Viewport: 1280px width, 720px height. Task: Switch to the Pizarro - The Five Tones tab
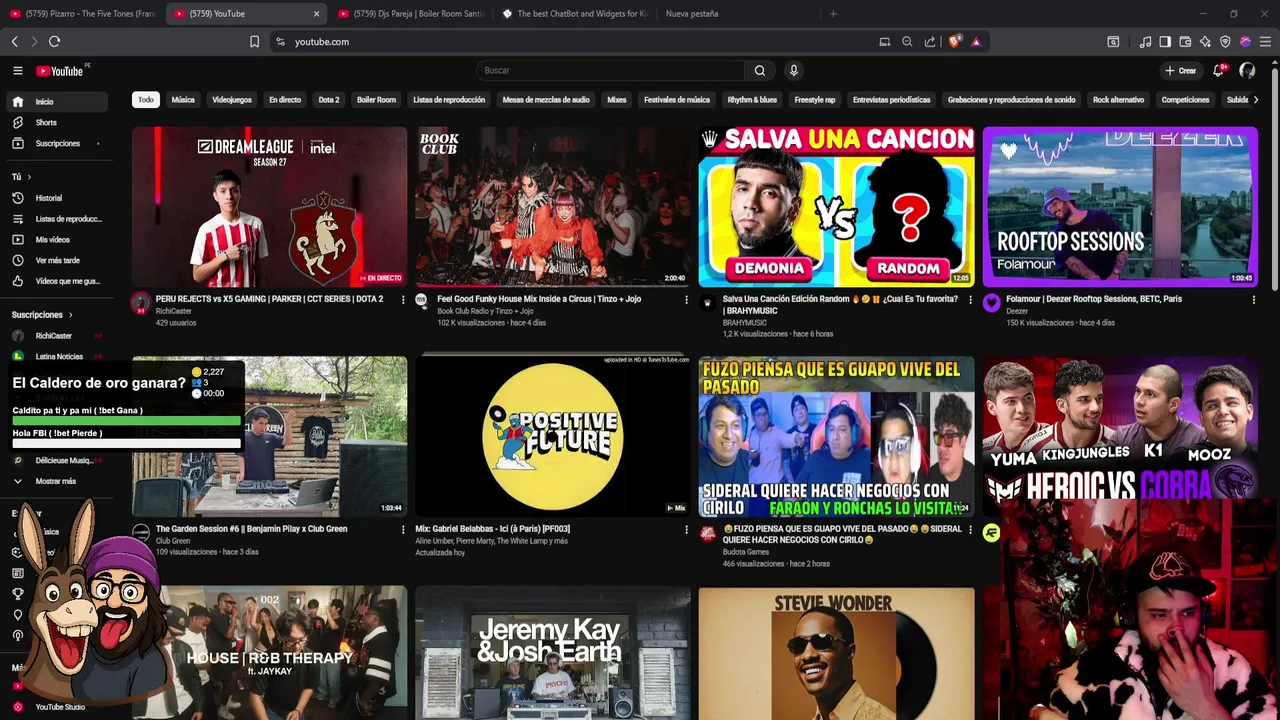click(x=82, y=14)
